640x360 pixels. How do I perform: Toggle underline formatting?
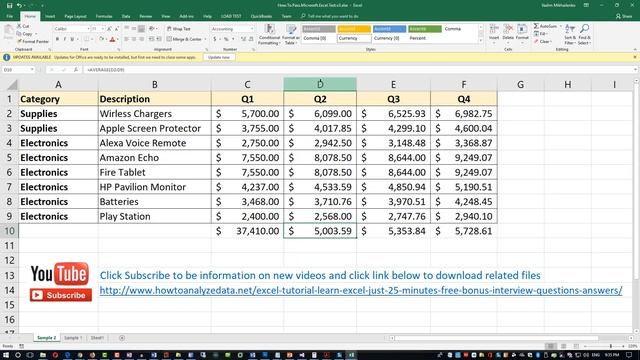72,40
